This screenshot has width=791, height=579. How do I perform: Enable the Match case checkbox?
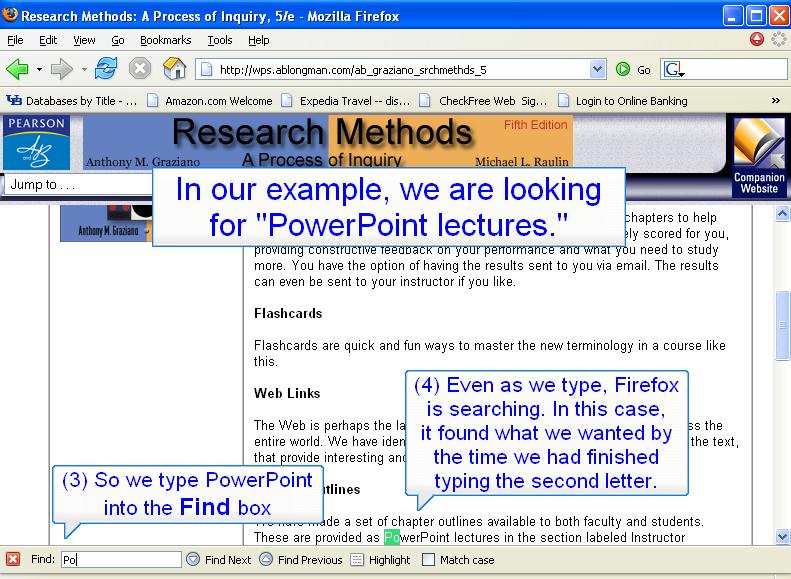click(428, 559)
